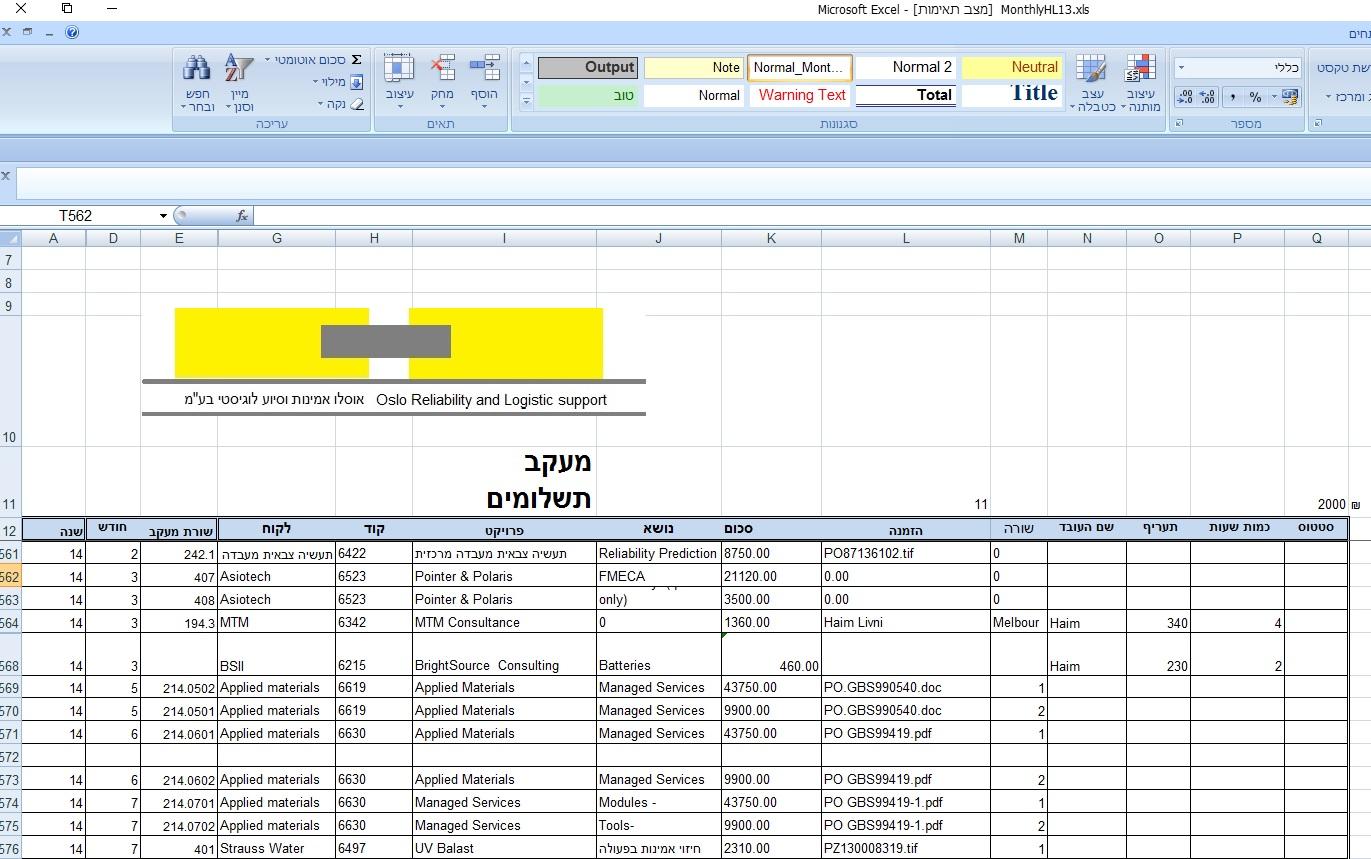The image size is (1371, 859).
Task: Click the Fill down icon
Action: pos(356,82)
